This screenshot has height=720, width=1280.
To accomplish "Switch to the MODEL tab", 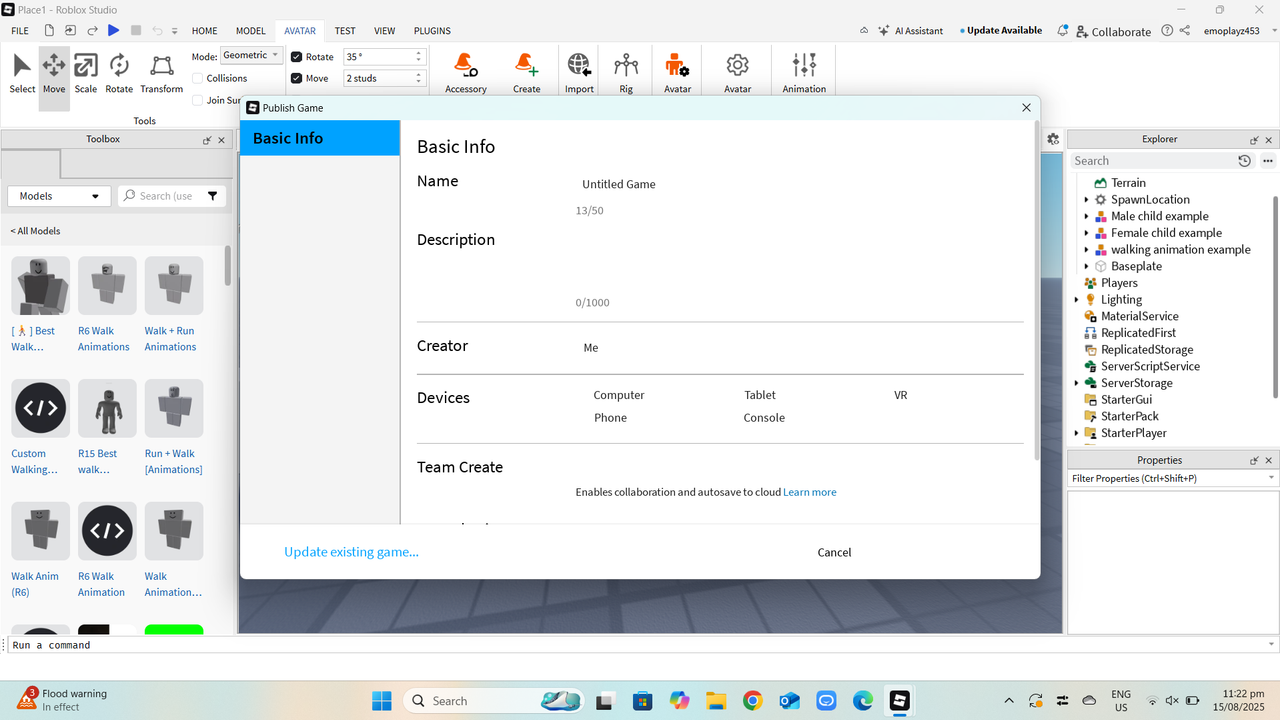I will pyautogui.click(x=250, y=31).
